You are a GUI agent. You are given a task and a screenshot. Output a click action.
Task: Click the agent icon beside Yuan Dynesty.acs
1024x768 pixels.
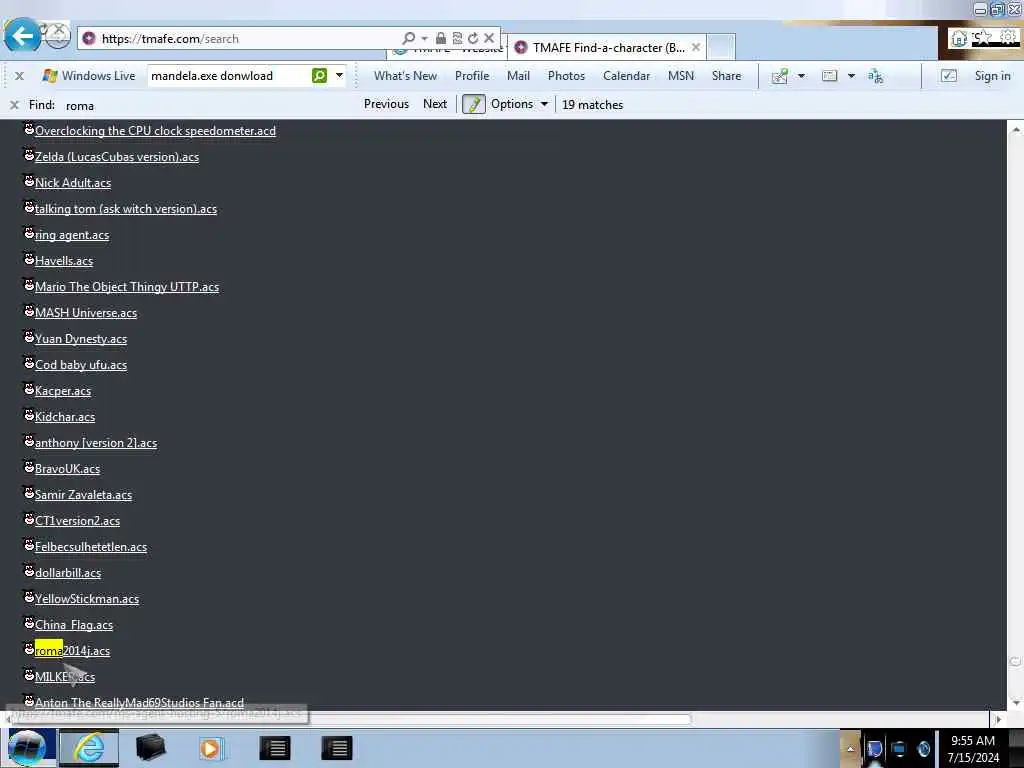29,337
